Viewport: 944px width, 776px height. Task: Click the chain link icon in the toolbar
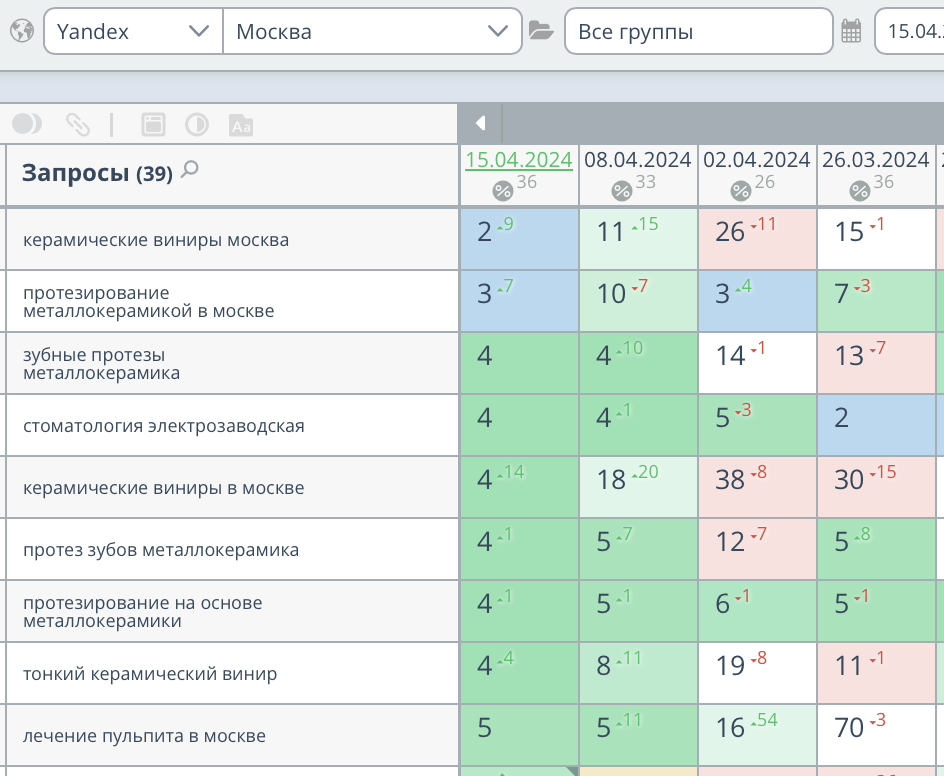click(x=78, y=123)
